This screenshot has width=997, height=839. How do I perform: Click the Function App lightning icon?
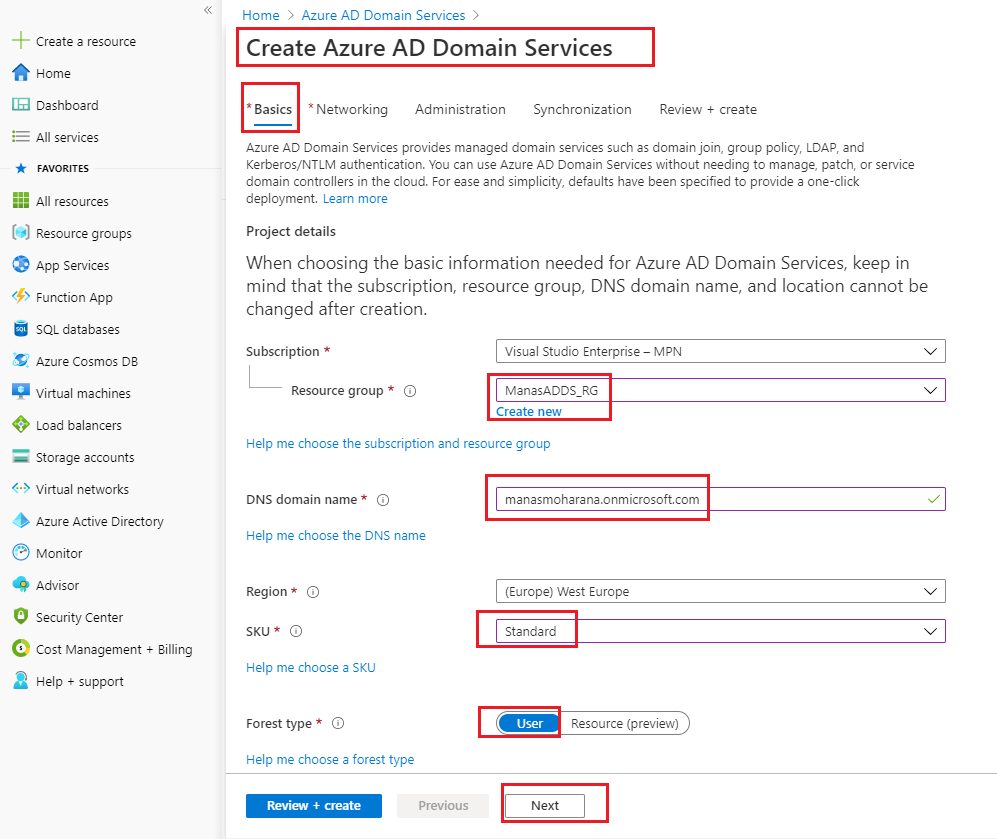pyautogui.click(x=20, y=297)
